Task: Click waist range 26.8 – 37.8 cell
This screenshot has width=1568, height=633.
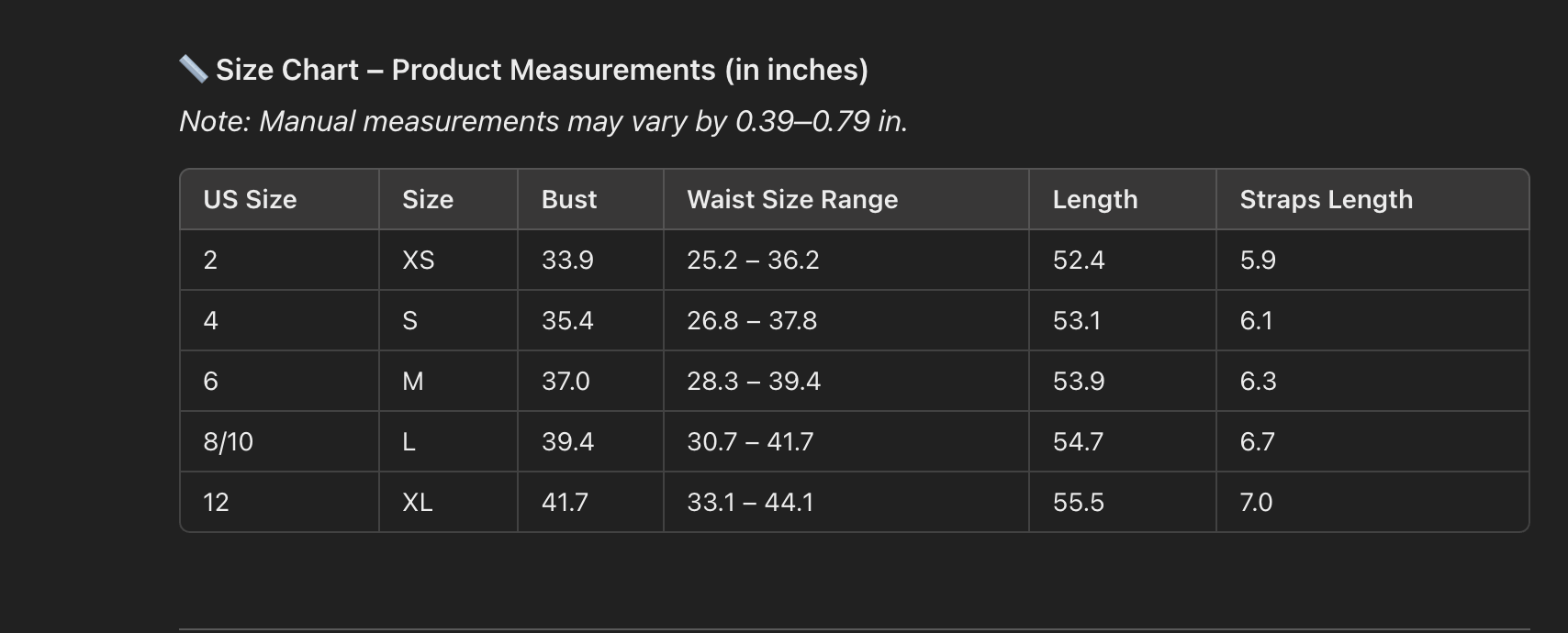Action: tap(752, 321)
